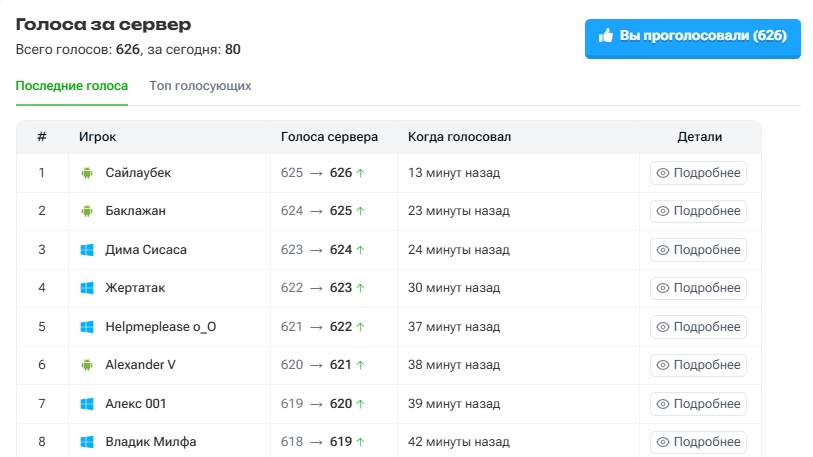Click Подробнее in Helpmeplease o_O row
This screenshot has height=457, width=813.
(x=698, y=327)
